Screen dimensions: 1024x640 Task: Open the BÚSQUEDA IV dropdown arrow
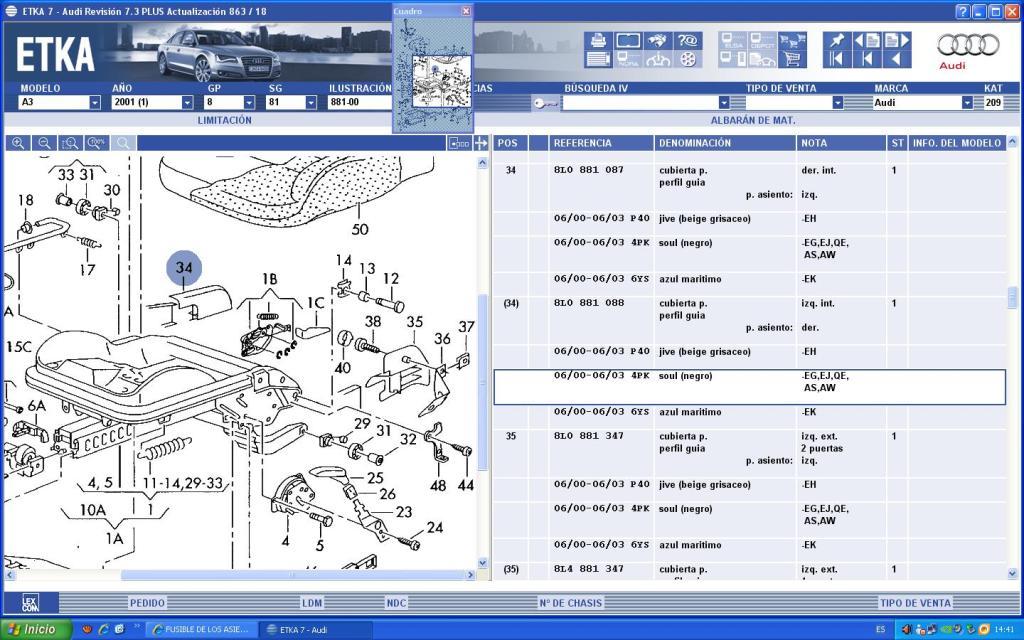point(724,103)
